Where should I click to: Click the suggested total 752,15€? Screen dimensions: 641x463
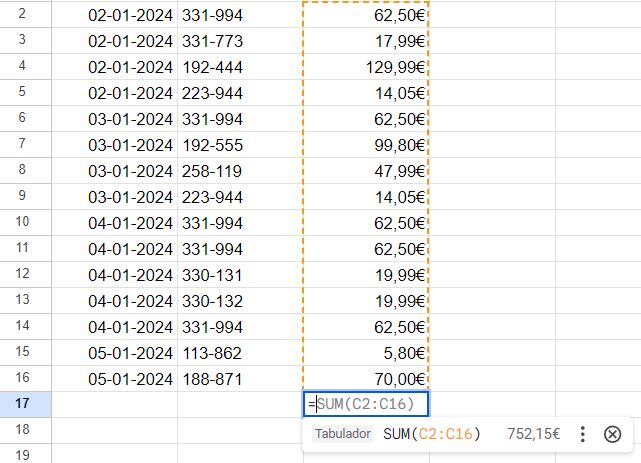[533, 434]
